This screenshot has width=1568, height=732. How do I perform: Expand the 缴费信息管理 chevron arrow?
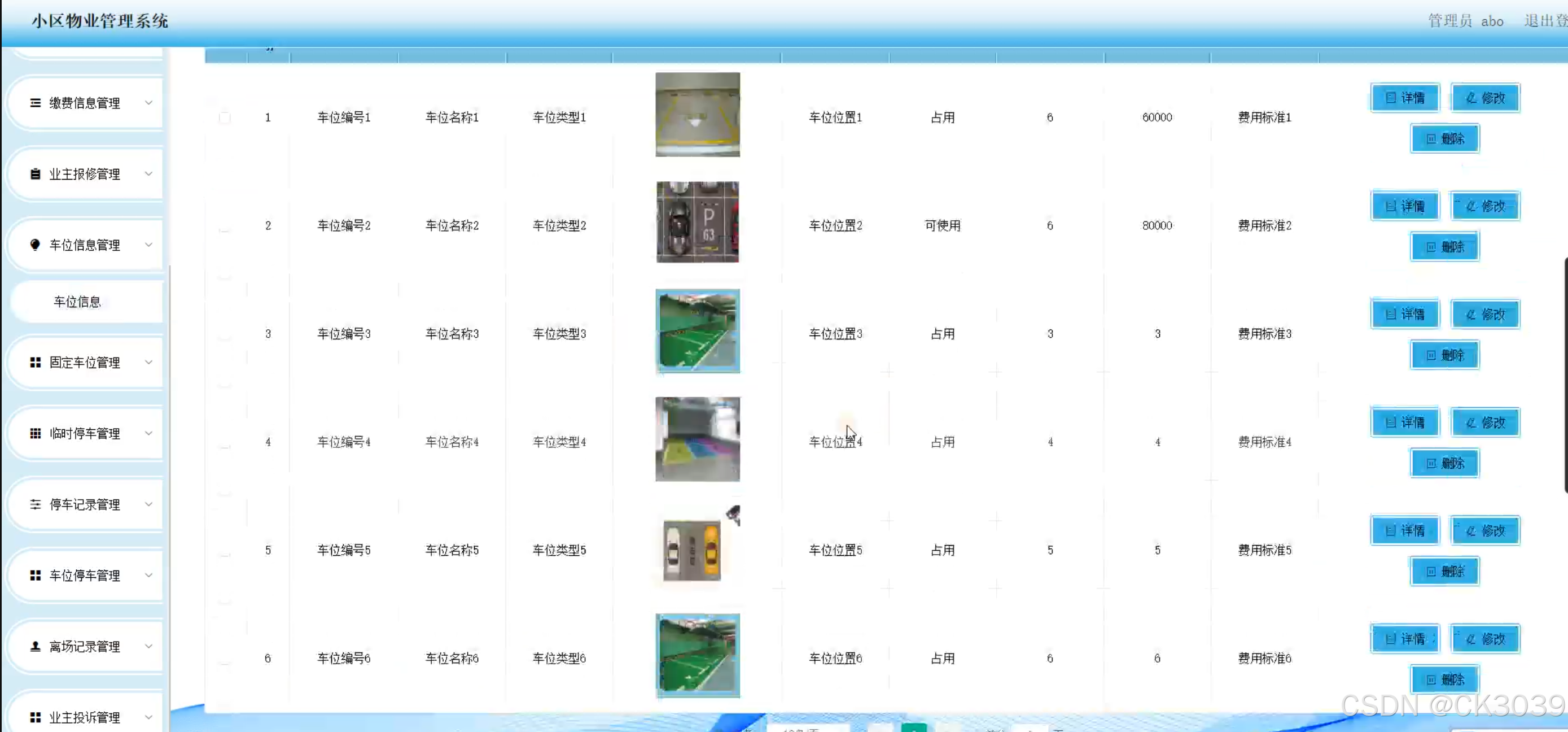[148, 102]
